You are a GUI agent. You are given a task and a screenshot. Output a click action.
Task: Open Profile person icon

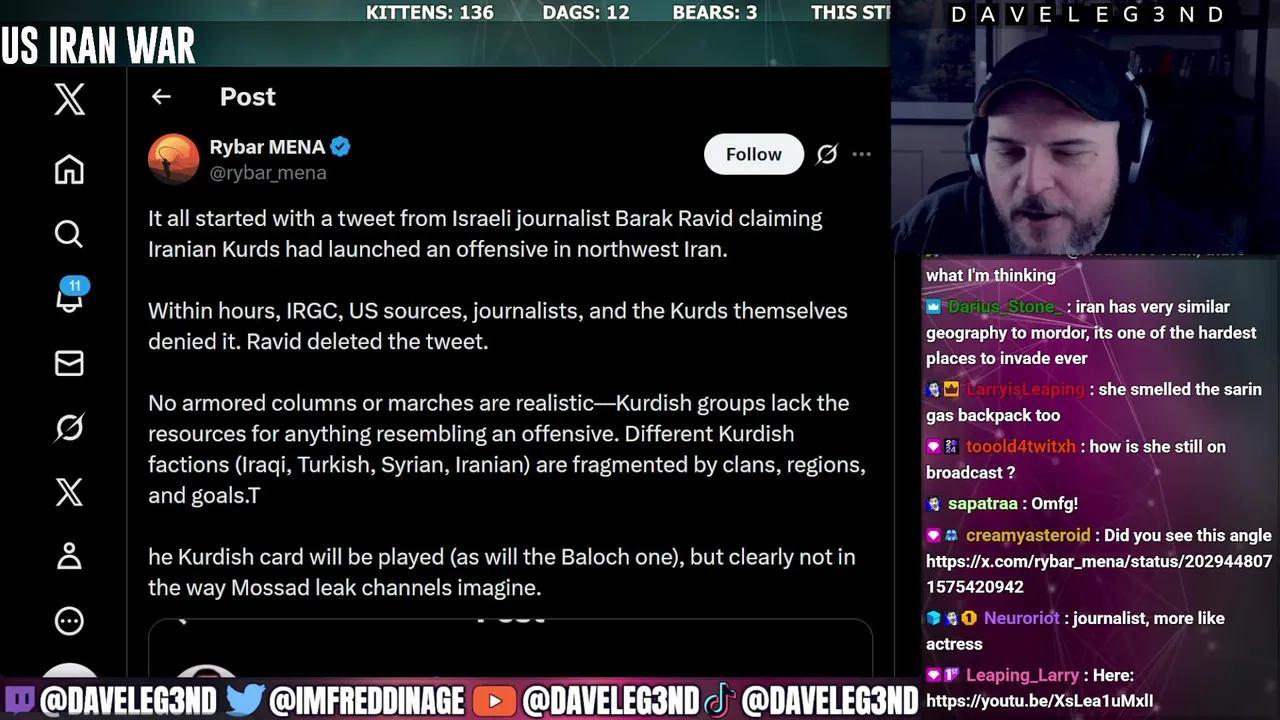69,556
